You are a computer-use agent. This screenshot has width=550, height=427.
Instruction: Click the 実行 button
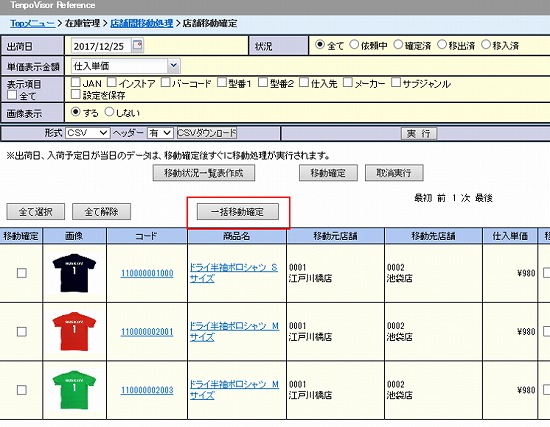419,133
